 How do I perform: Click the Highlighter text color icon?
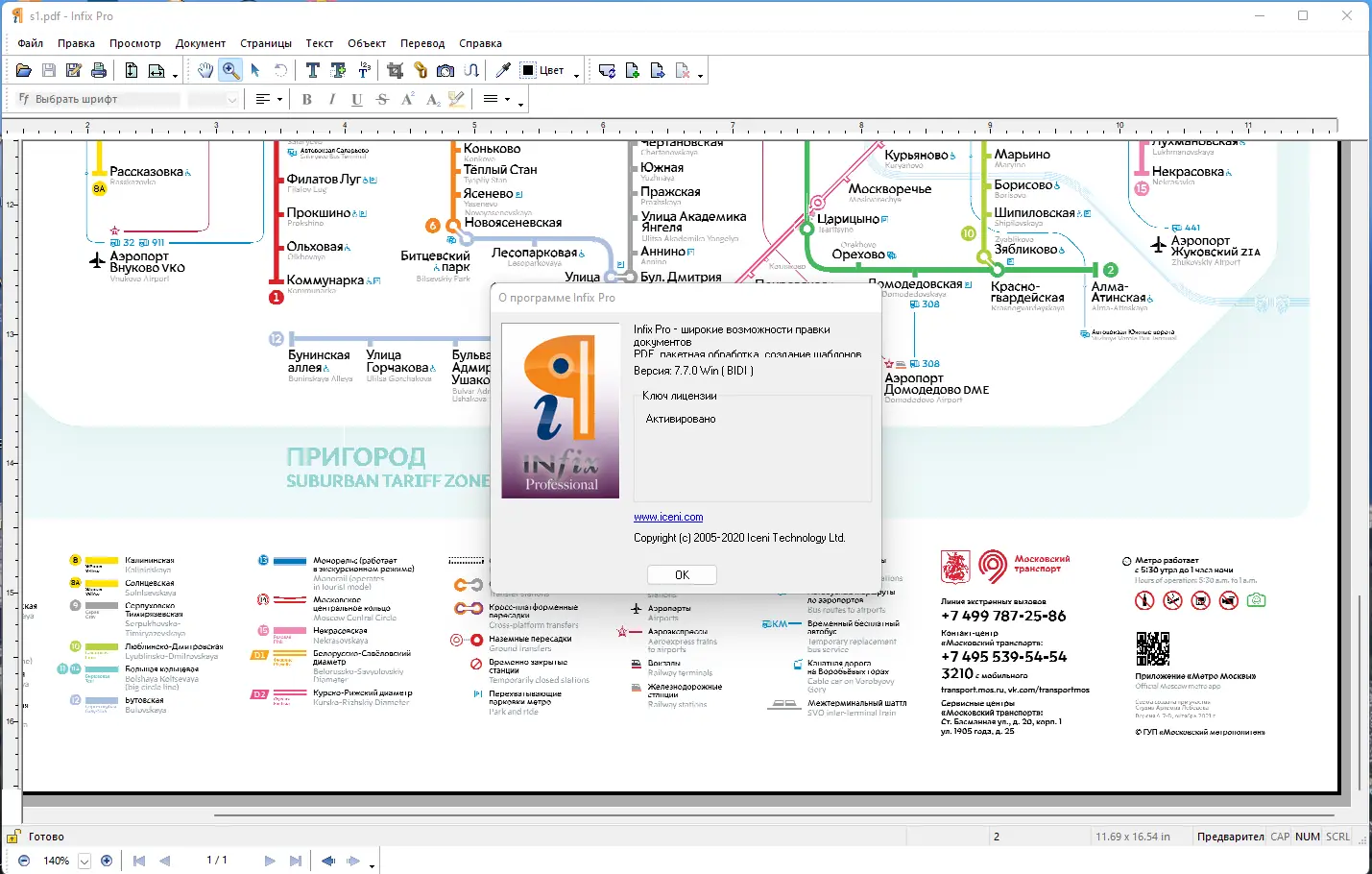pos(457,99)
